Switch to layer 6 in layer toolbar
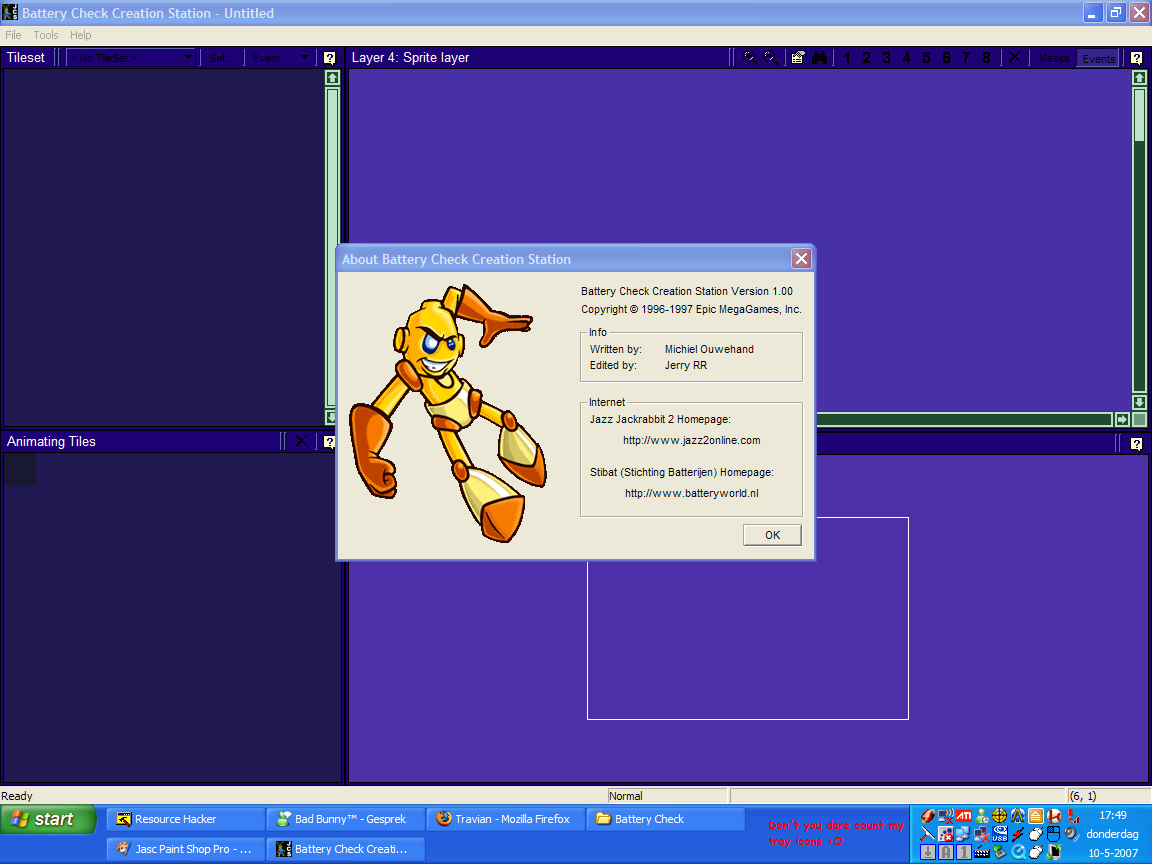The image size is (1152, 864). [946, 57]
